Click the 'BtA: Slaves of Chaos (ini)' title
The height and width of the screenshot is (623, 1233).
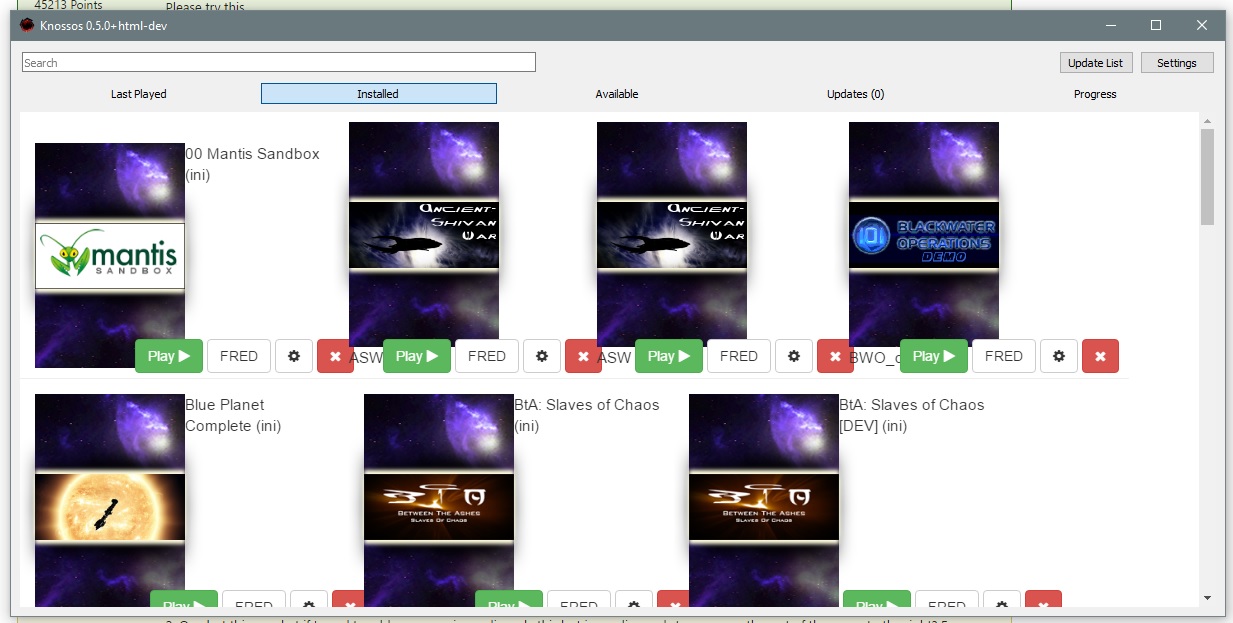pos(587,415)
